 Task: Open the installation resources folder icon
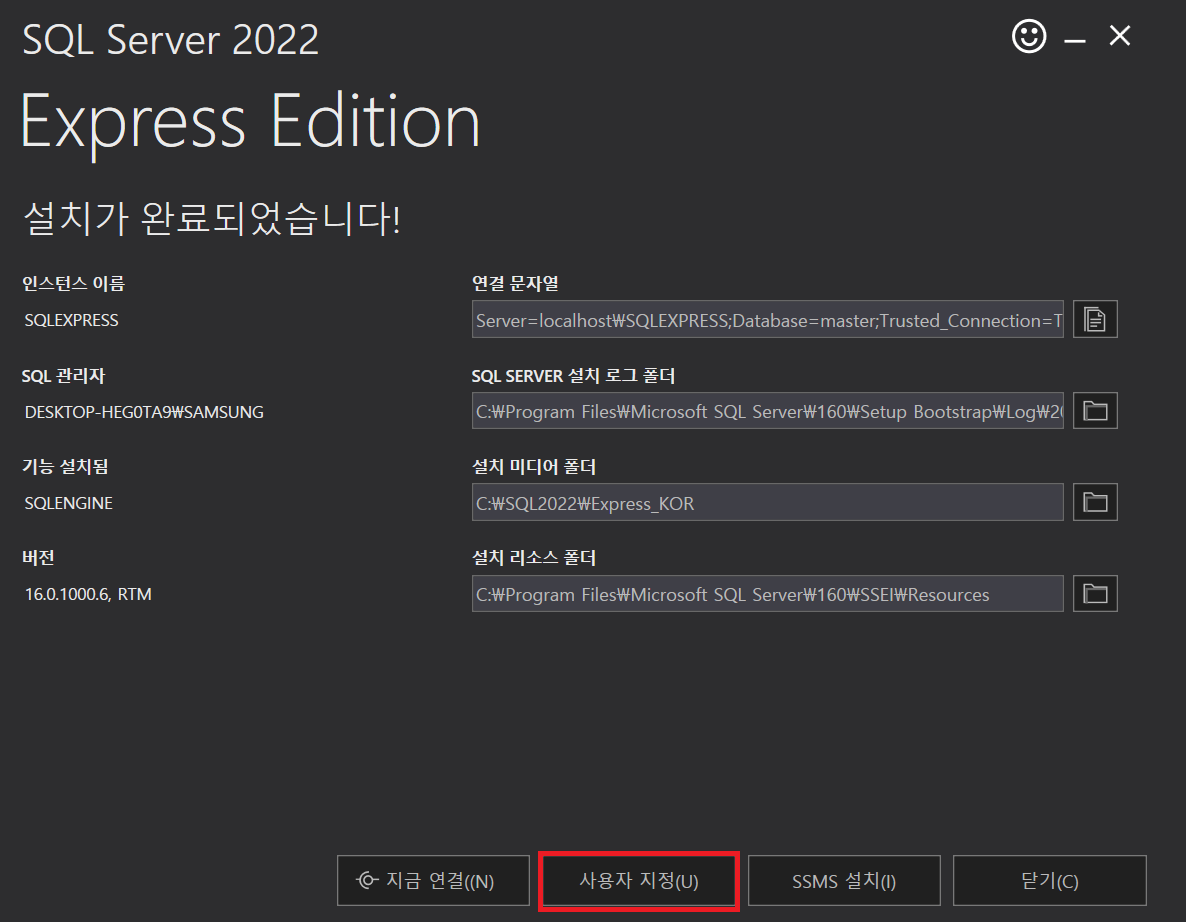(x=1094, y=594)
